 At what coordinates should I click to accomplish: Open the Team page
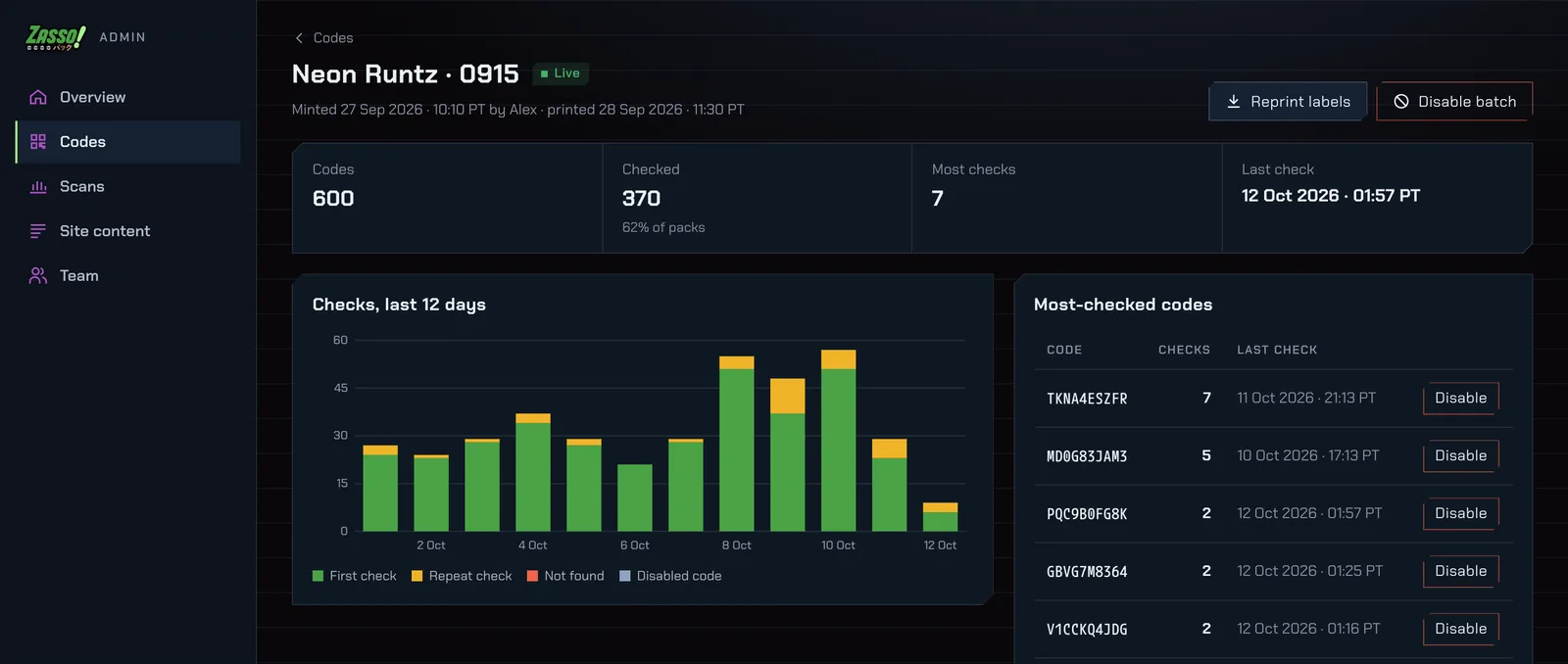pos(128,275)
